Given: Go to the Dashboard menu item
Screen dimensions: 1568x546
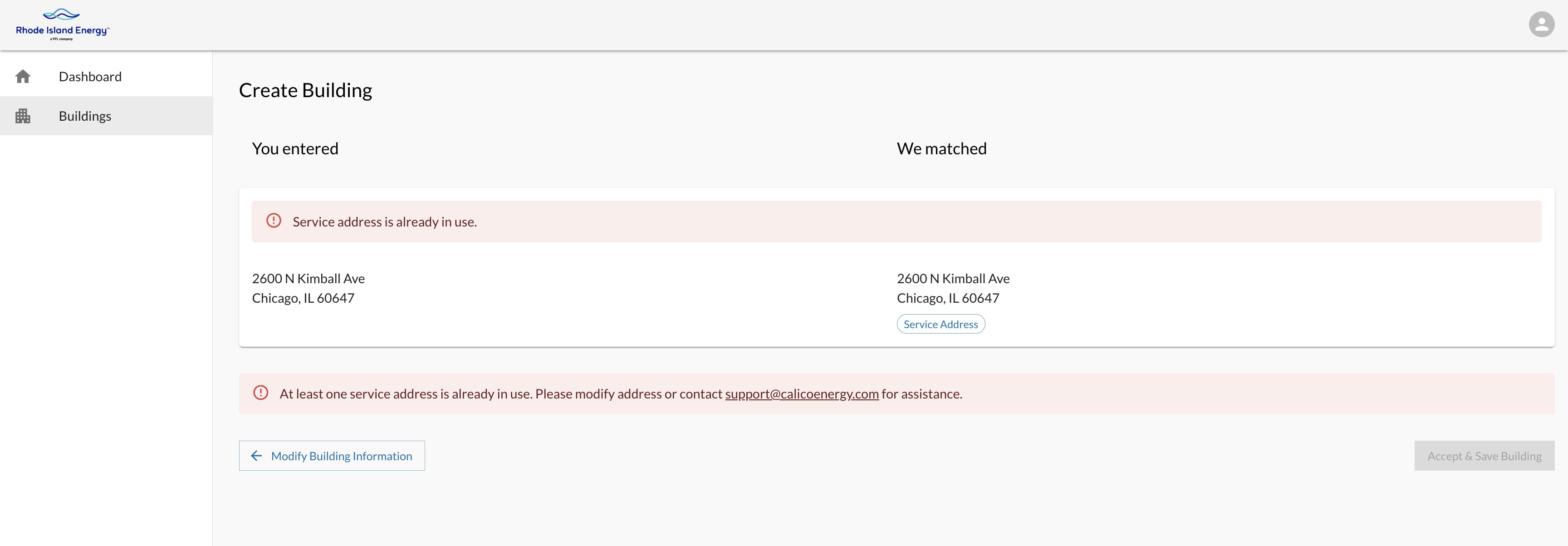Looking at the screenshot, I should pos(90,77).
